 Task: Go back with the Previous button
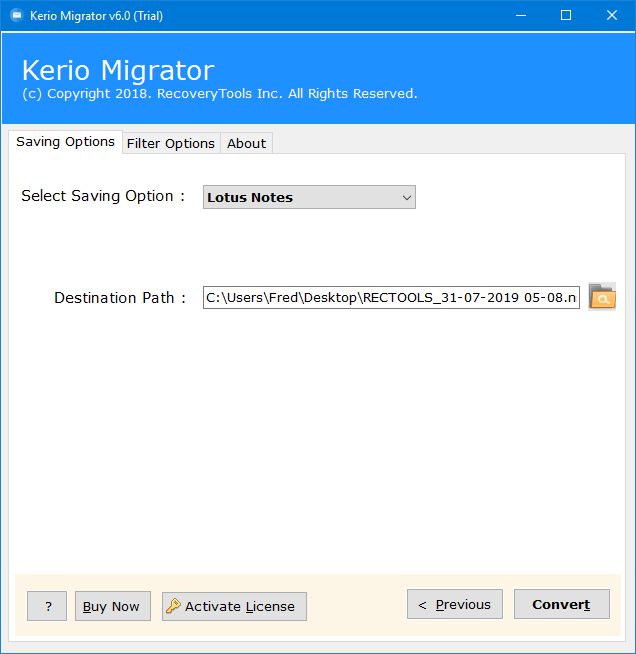(x=455, y=604)
